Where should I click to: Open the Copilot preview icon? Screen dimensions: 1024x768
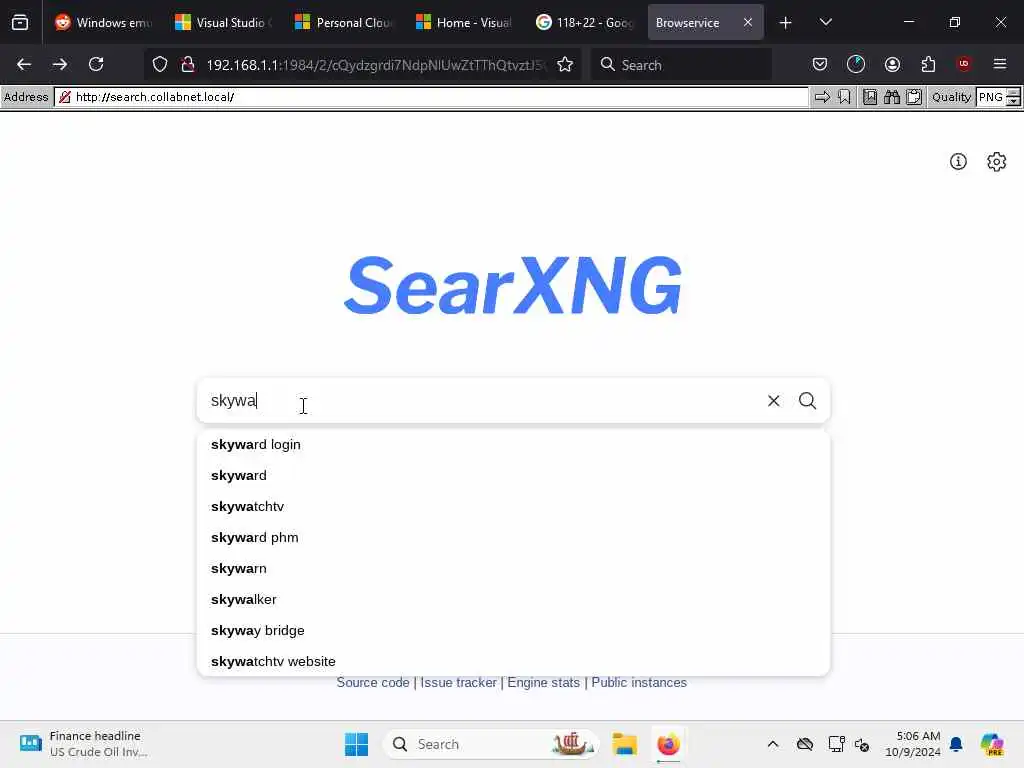pos(992,744)
